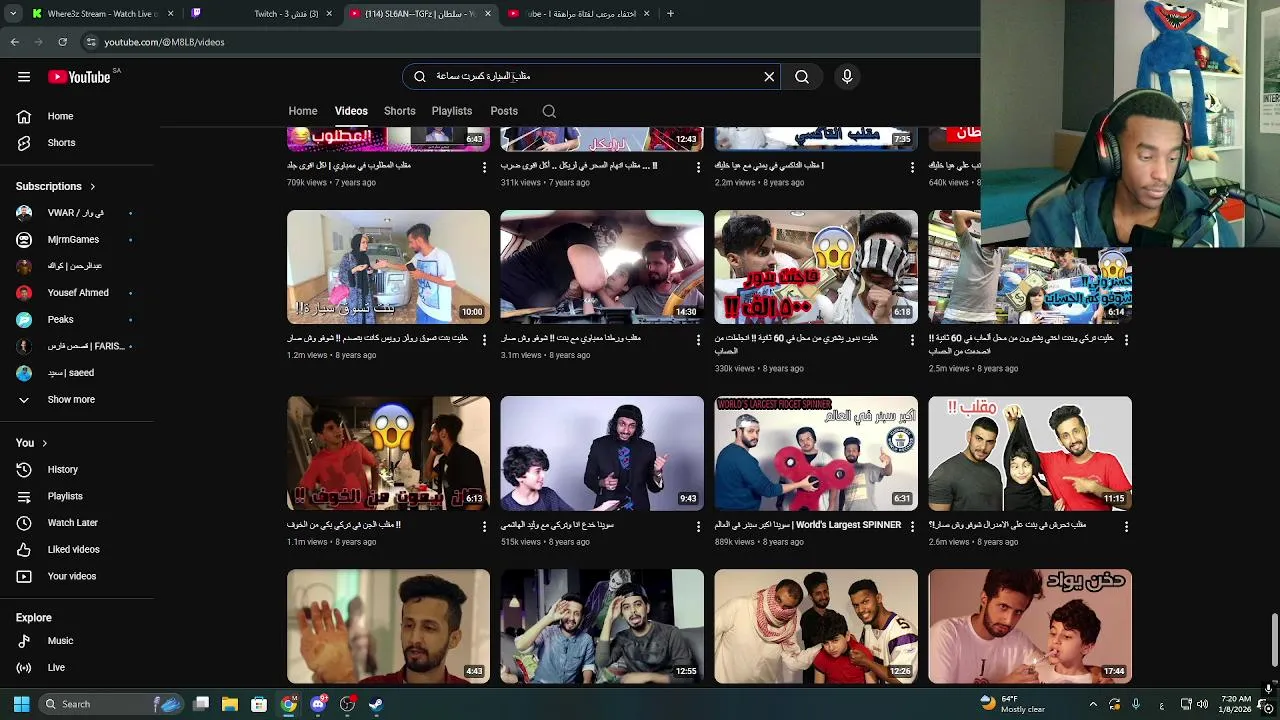Image resolution: width=1280 pixels, height=720 pixels.
Task: Clear the search box text with X
Action: pos(769,77)
